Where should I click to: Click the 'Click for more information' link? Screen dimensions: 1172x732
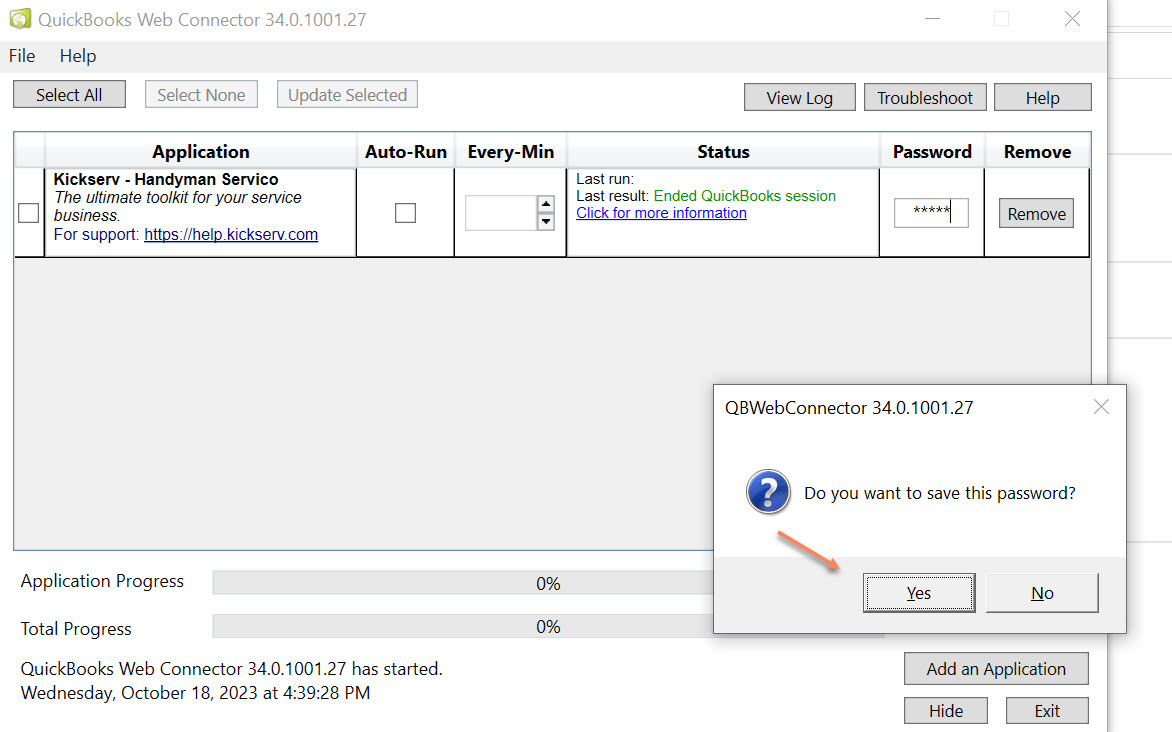pos(661,213)
